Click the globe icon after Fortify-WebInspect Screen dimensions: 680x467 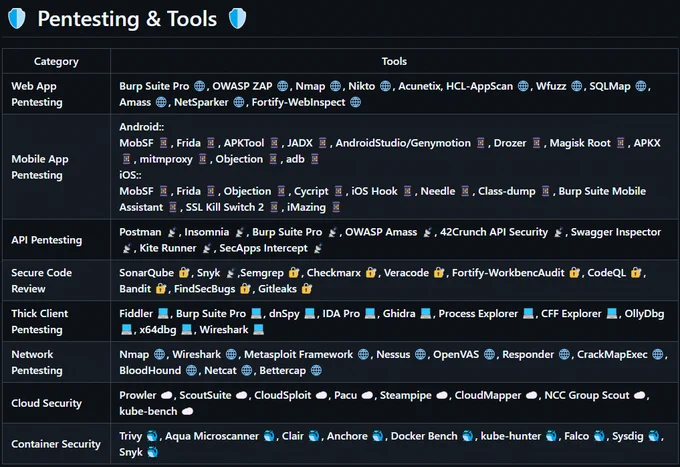click(x=355, y=102)
